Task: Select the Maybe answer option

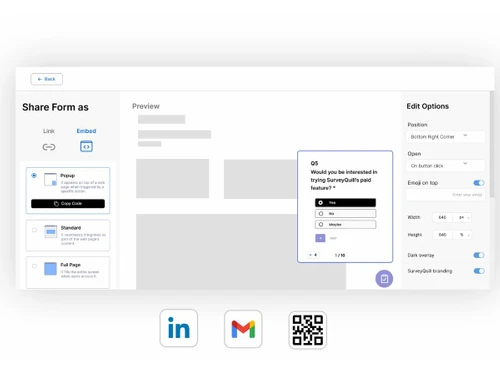Action: 345,225
